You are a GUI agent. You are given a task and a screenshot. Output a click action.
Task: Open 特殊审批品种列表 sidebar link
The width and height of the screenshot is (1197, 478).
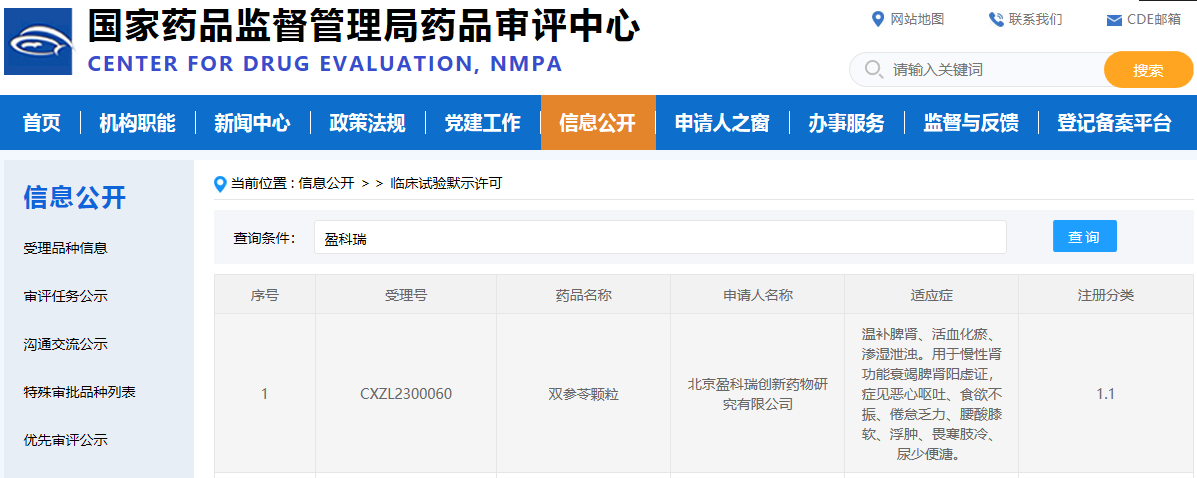tap(79, 392)
